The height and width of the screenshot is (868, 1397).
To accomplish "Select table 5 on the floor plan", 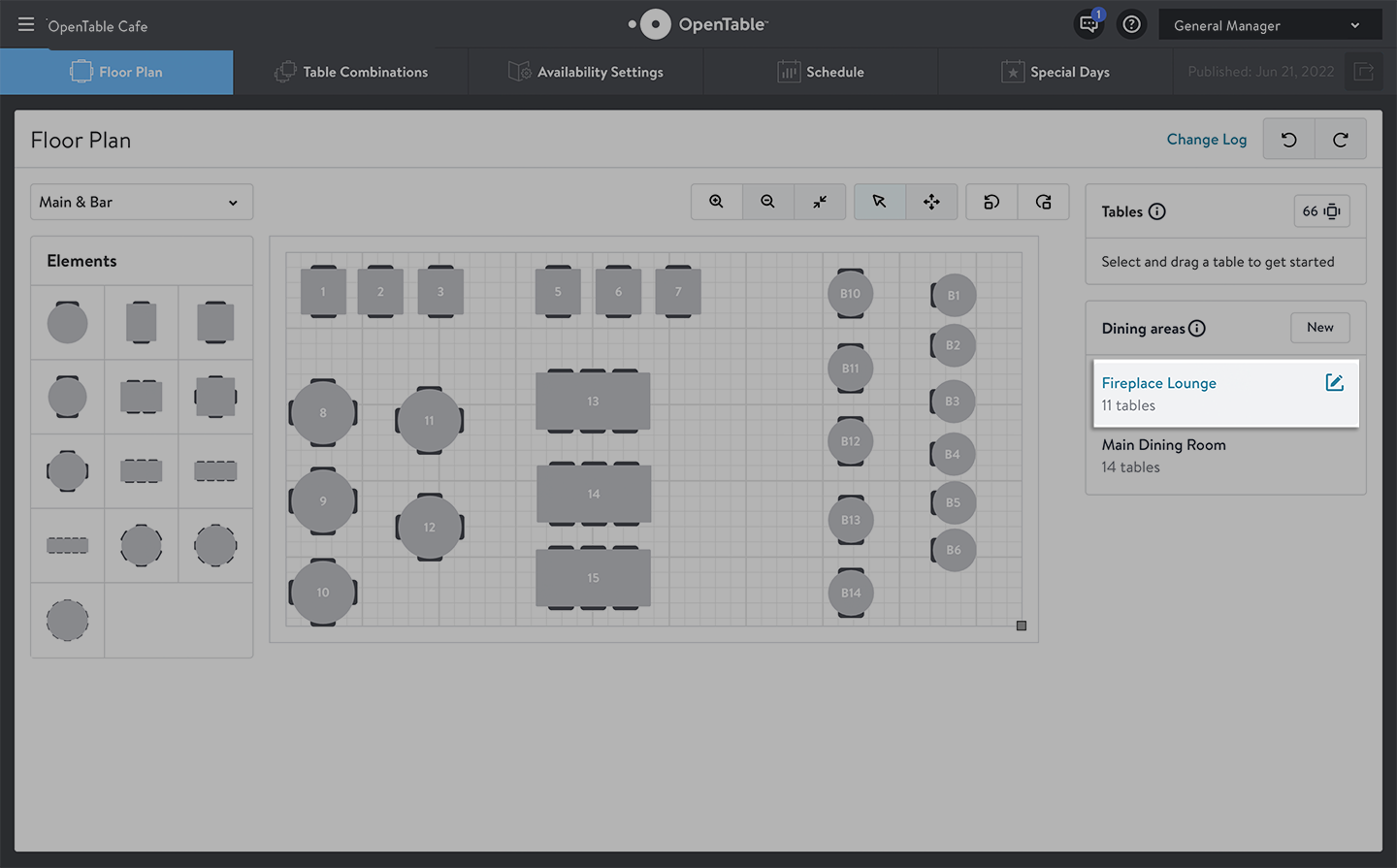I will point(558,291).
